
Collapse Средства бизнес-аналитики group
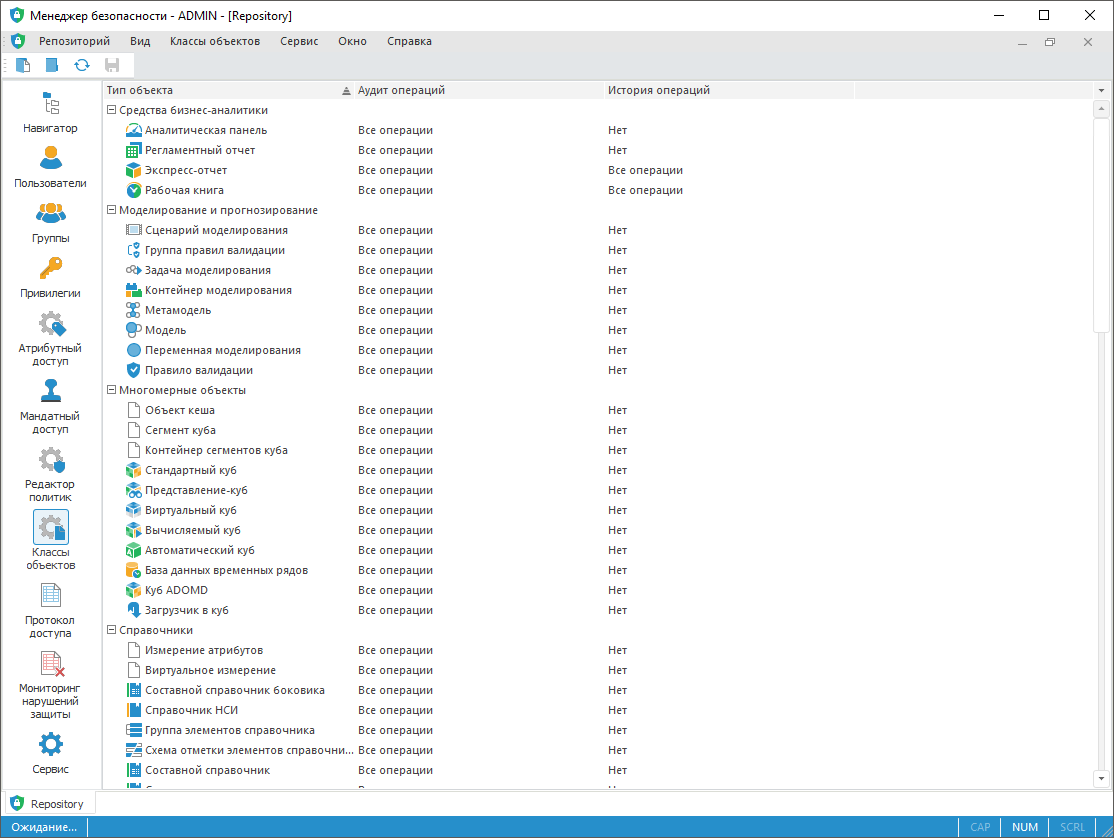(111, 110)
